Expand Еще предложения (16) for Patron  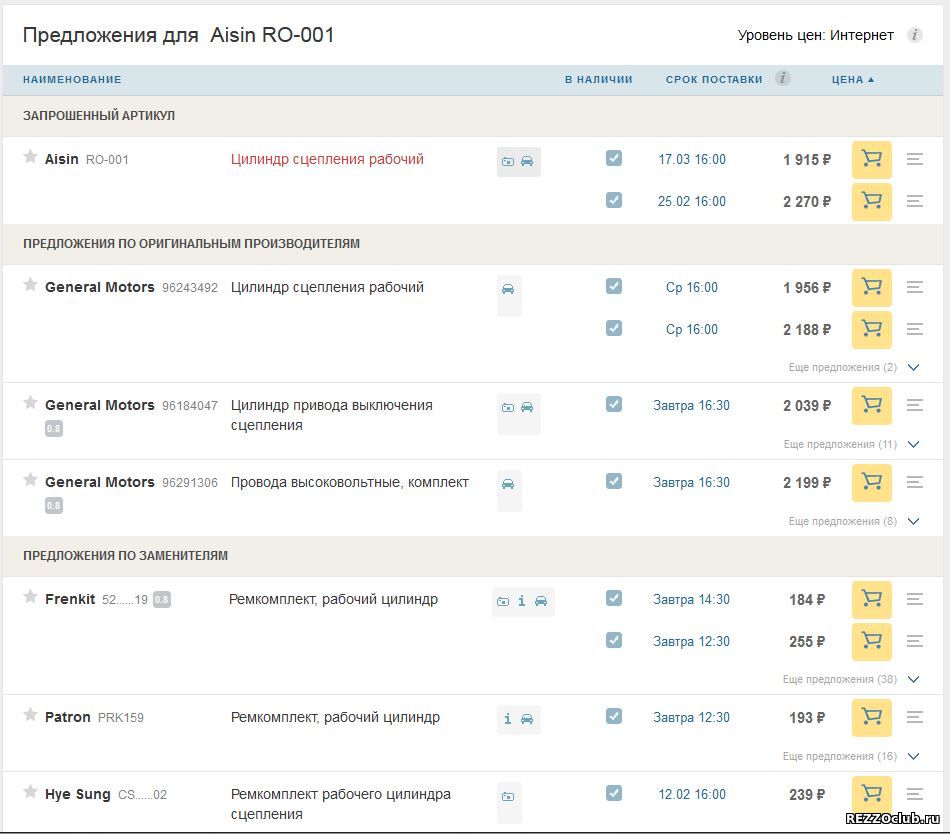tap(851, 756)
